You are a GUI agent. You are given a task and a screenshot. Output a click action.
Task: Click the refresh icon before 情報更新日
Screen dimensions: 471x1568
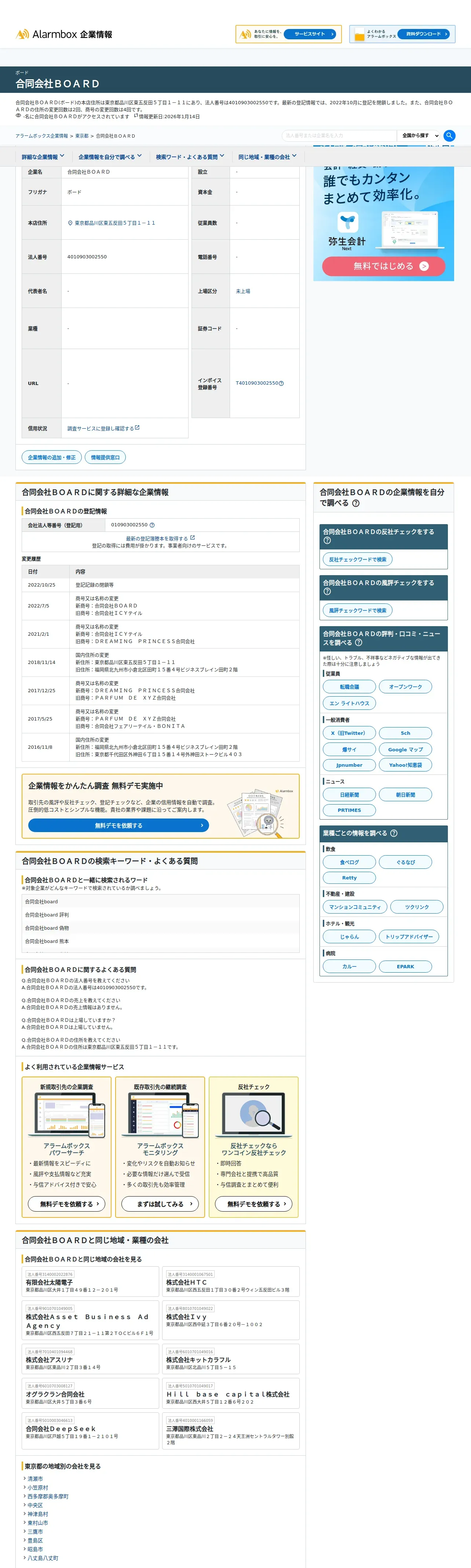pos(136,116)
